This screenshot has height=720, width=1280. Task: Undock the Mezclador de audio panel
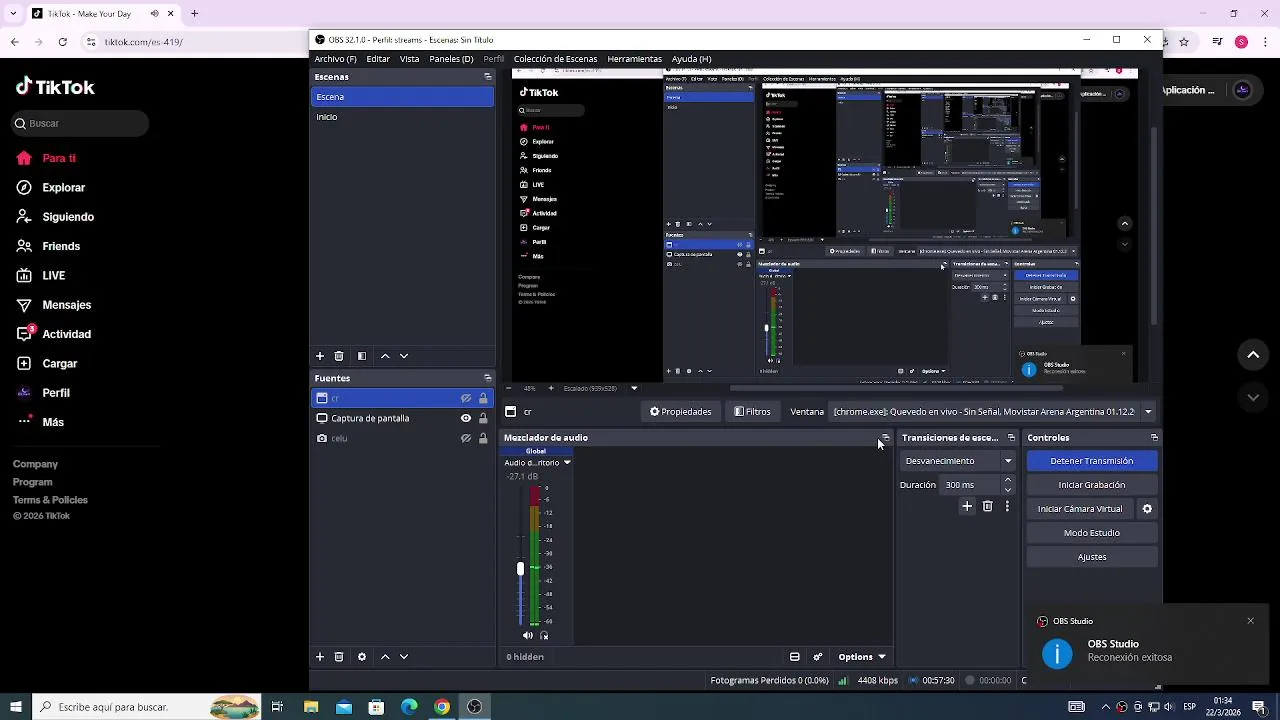(x=885, y=438)
